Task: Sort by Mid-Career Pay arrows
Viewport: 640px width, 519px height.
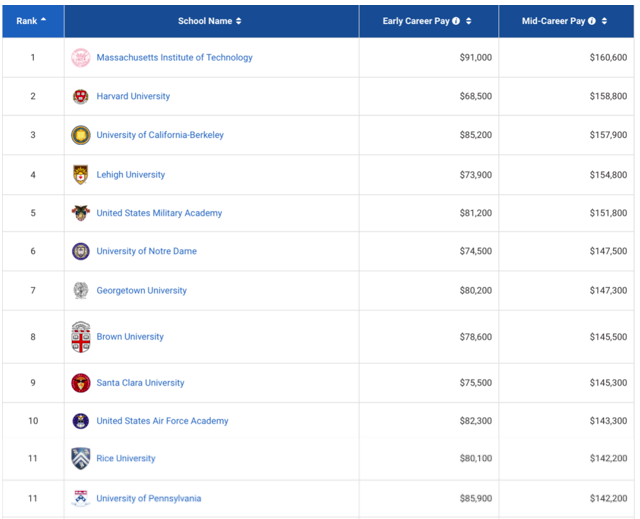Action: click(604, 21)
